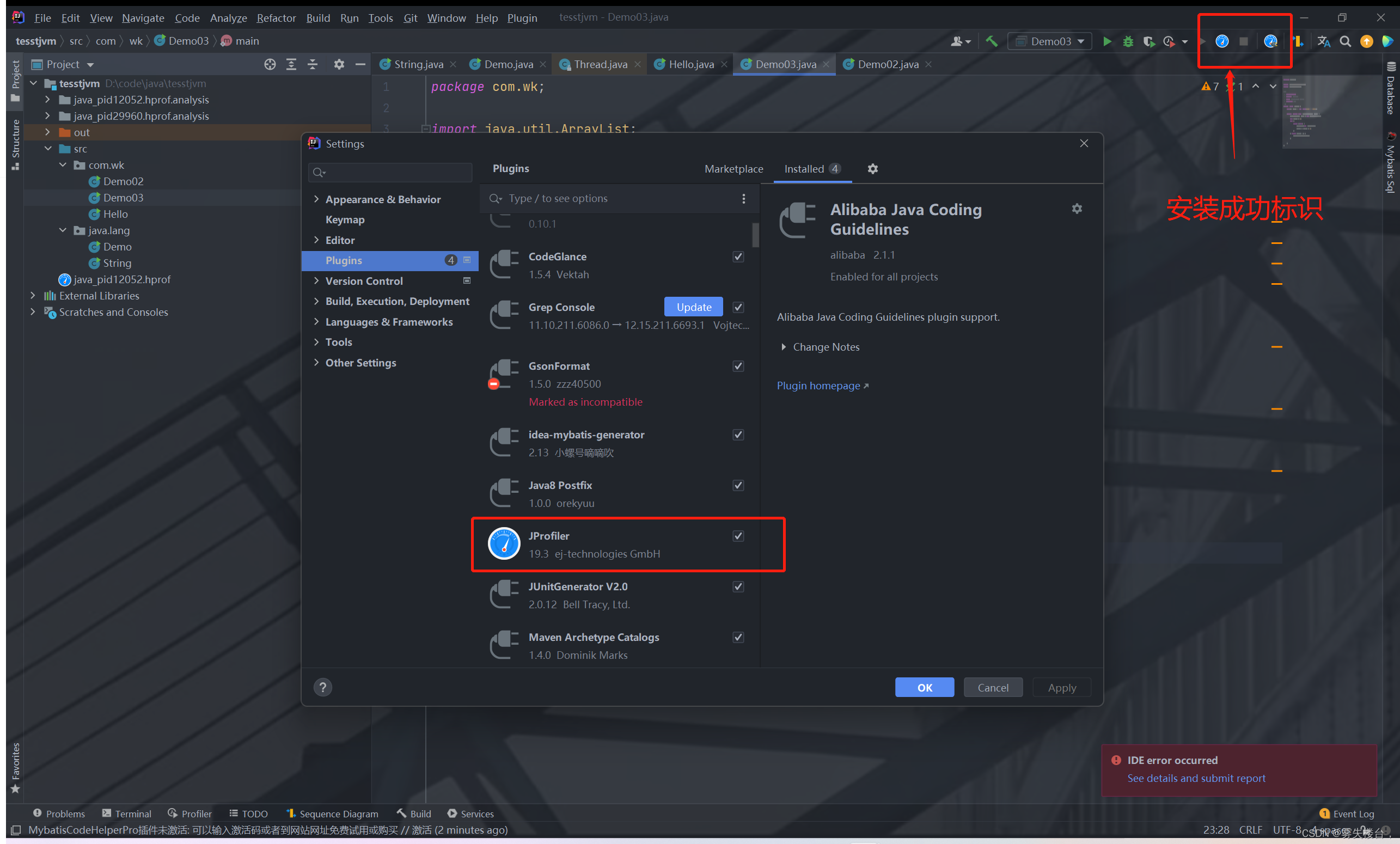Click the gear for Alibaba Java Coding Guidelines
The image size is (1400, 844).
click(1077, 209)
